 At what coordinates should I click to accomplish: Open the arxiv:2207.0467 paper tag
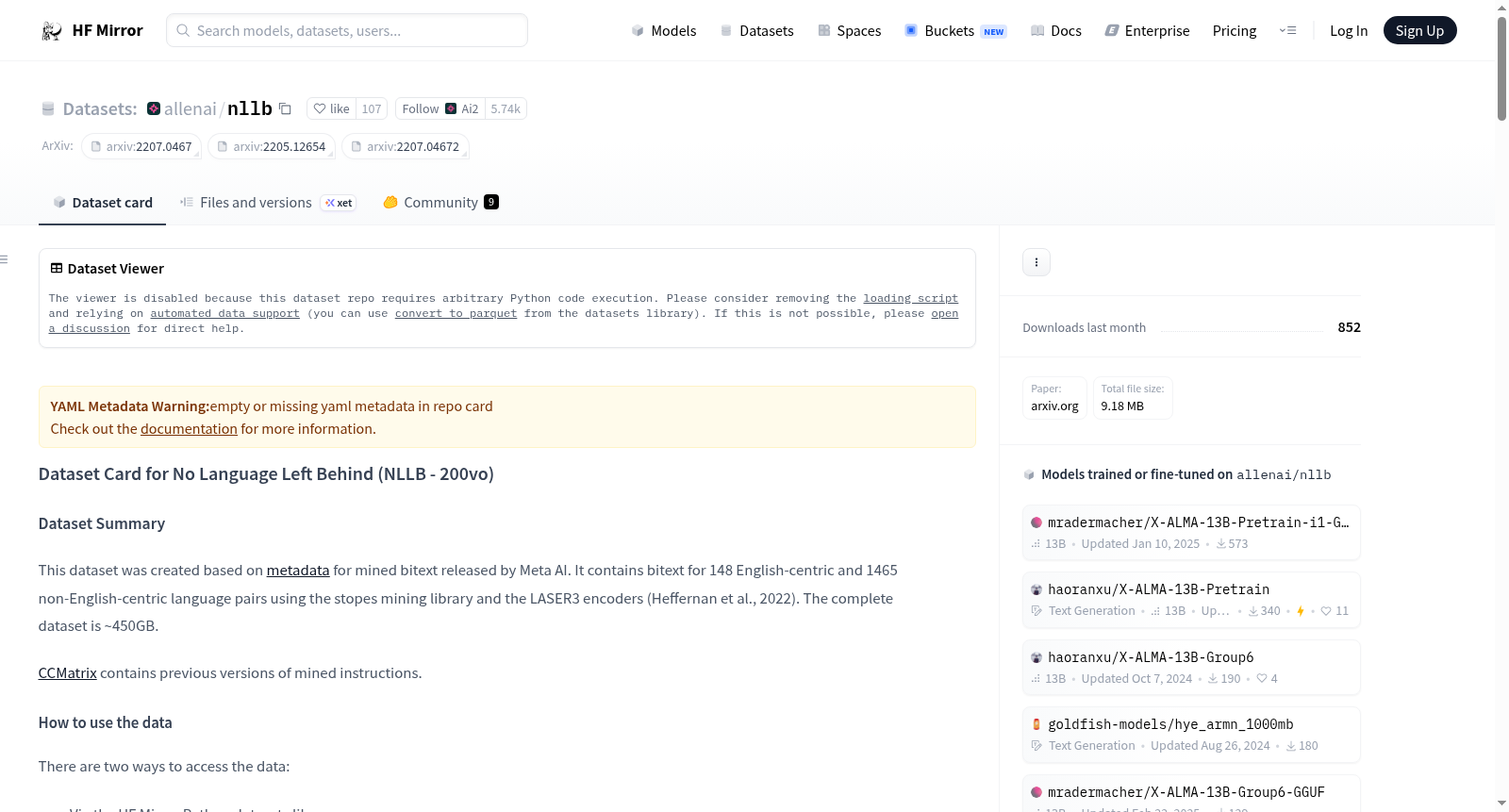pos(141,147)
